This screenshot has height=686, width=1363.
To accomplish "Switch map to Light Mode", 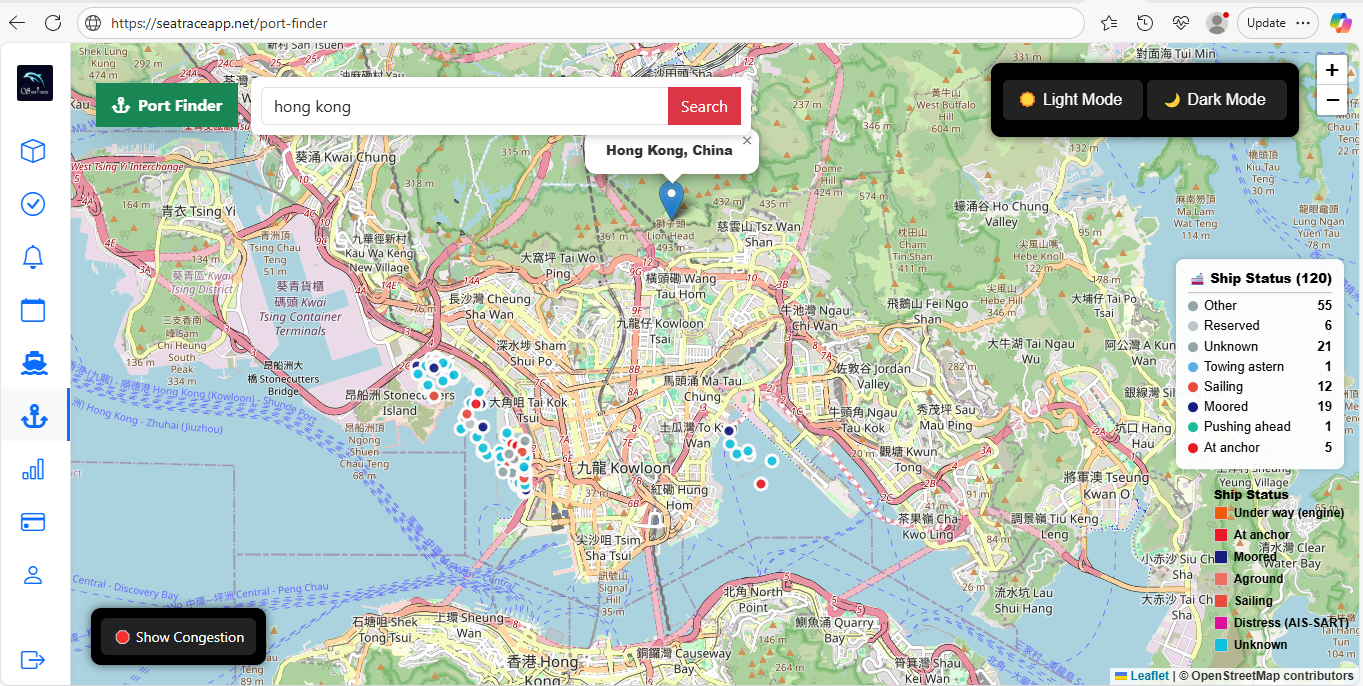I will [x=1072, y=100].
